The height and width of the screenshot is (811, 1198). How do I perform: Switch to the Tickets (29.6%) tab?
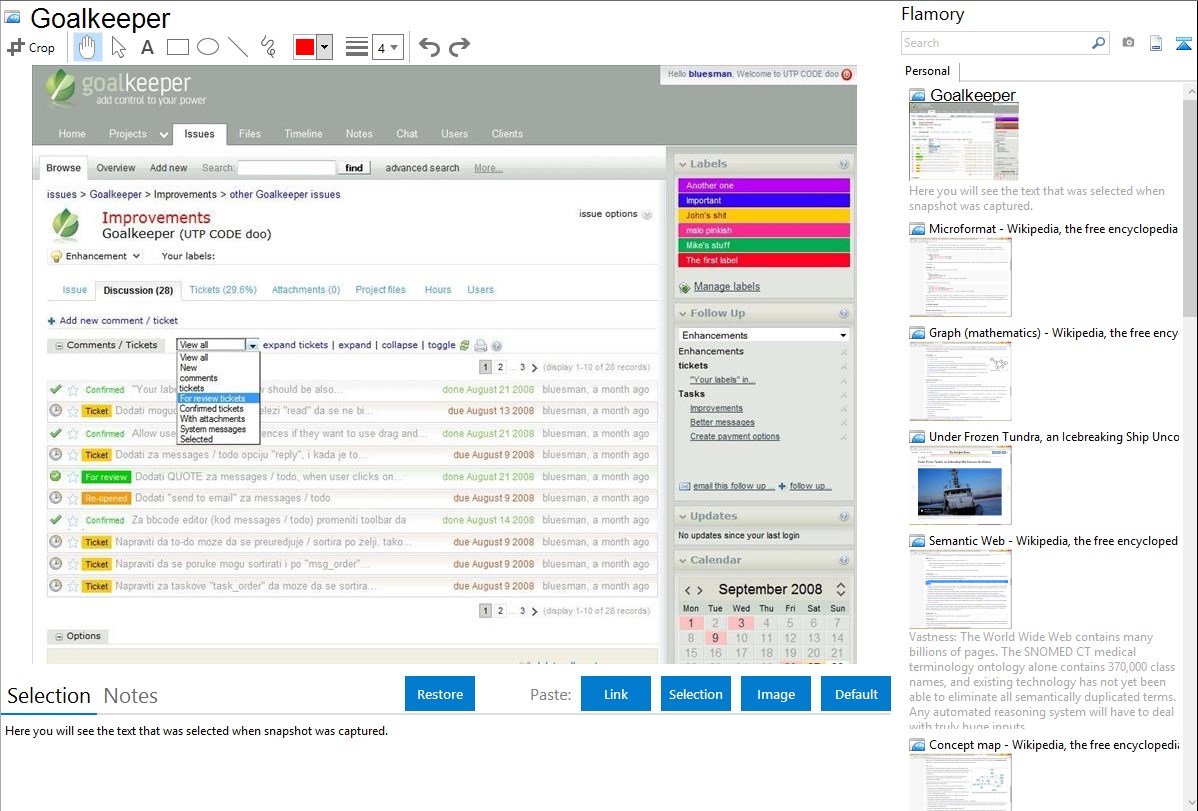tap(223, 290)
